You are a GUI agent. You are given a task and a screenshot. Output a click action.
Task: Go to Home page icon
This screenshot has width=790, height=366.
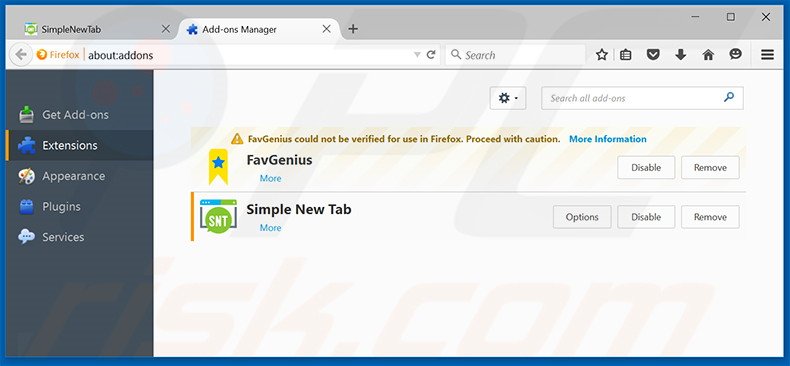[x=708, y=54]
